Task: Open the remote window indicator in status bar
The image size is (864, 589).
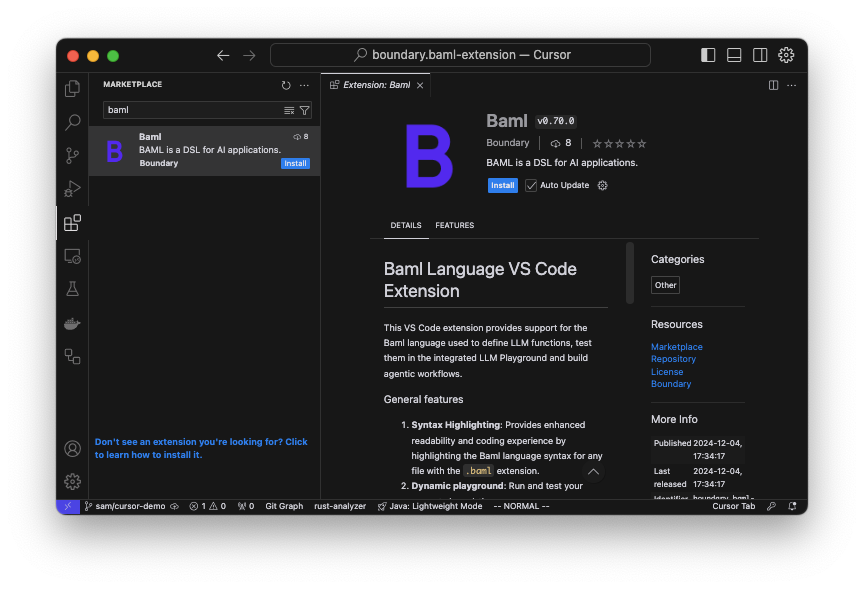Action: tap(68, 506)
